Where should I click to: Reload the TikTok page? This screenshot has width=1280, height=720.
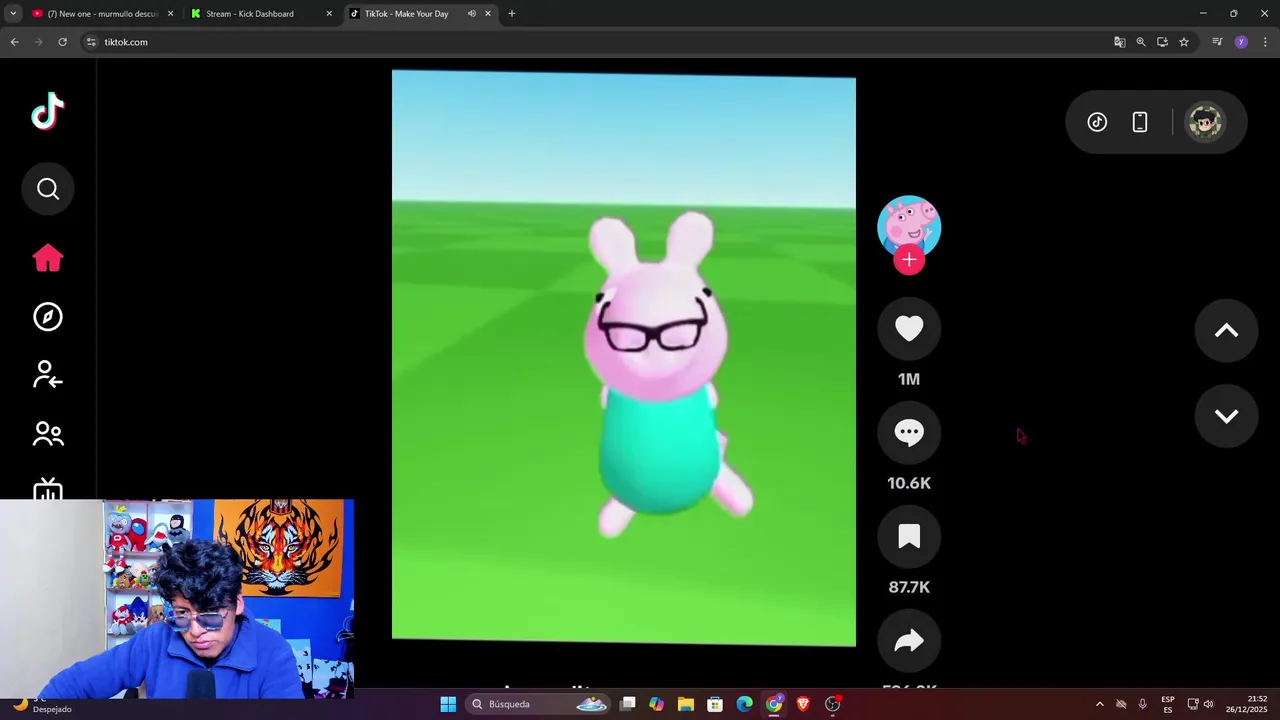[62, 42]
